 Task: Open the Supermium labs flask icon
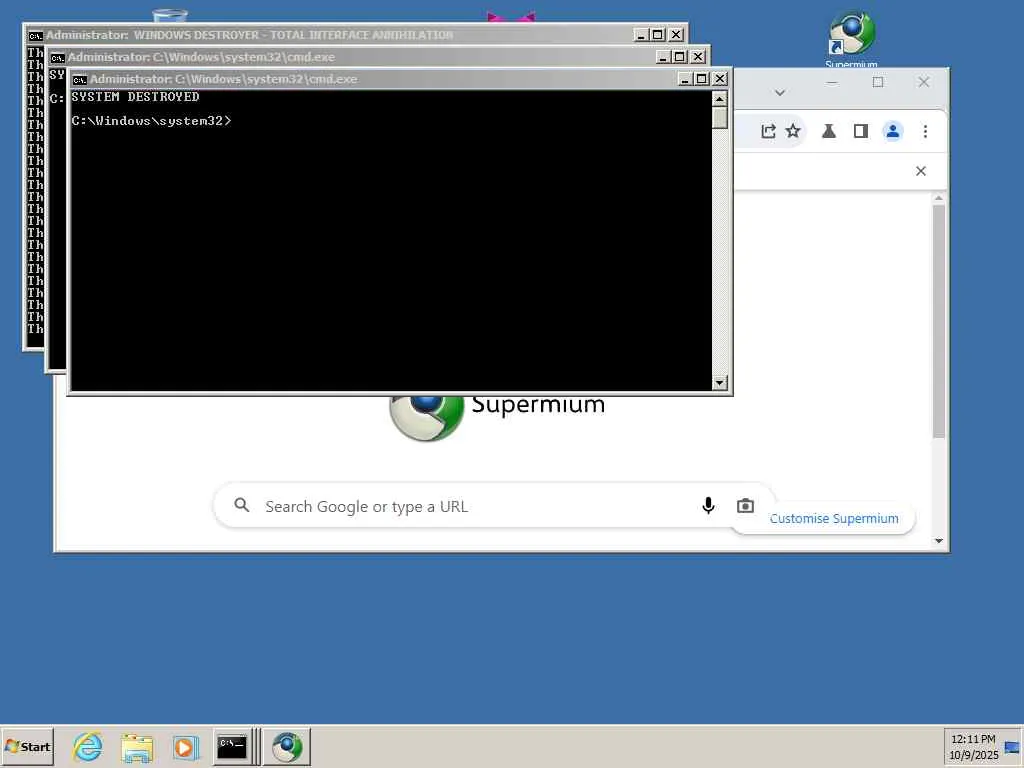point(829,131)
